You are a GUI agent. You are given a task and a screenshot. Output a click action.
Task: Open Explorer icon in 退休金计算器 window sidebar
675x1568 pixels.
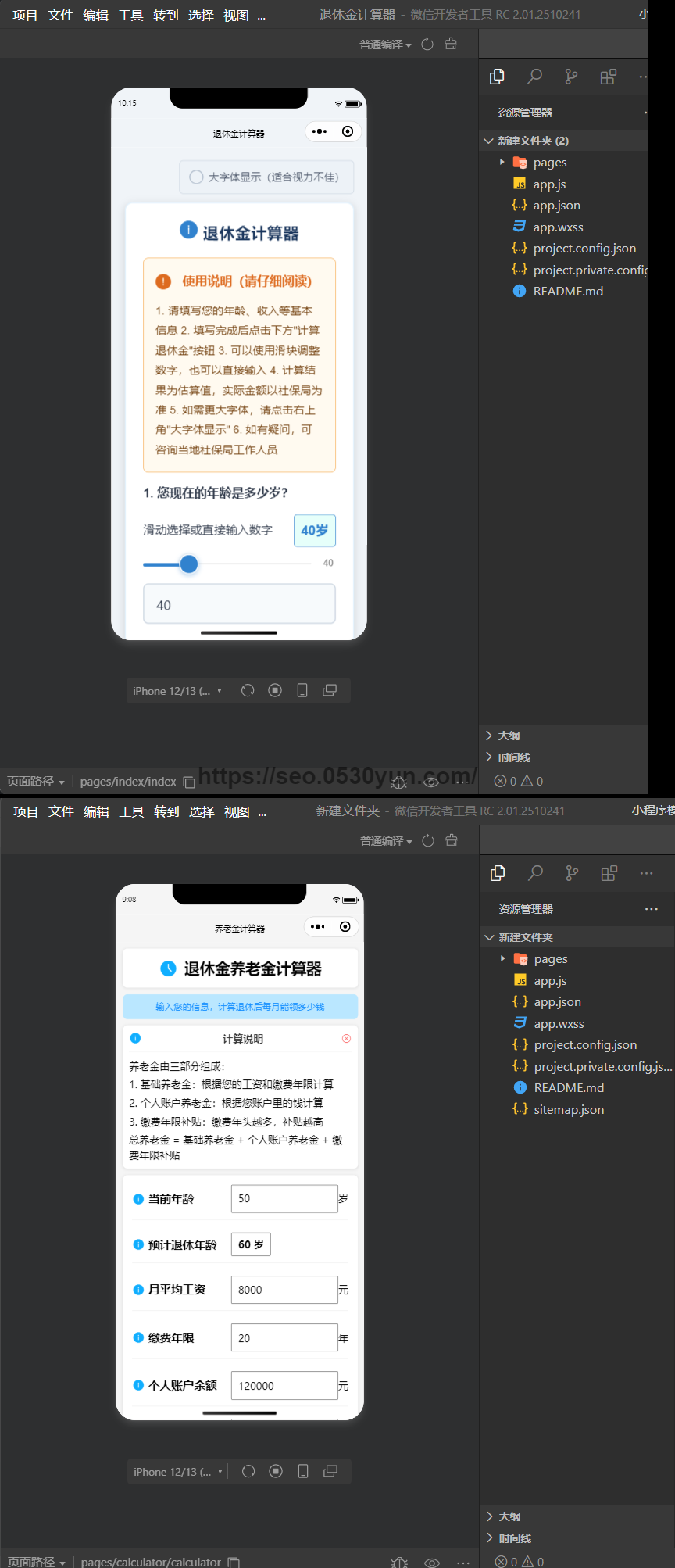point(497,77)
